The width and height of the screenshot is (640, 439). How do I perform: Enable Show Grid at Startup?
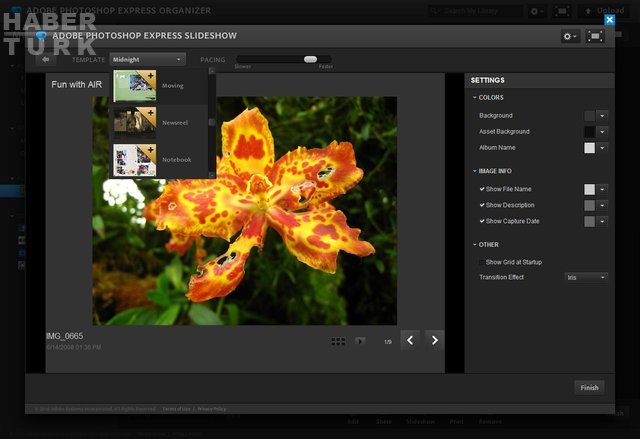[480, 262]
